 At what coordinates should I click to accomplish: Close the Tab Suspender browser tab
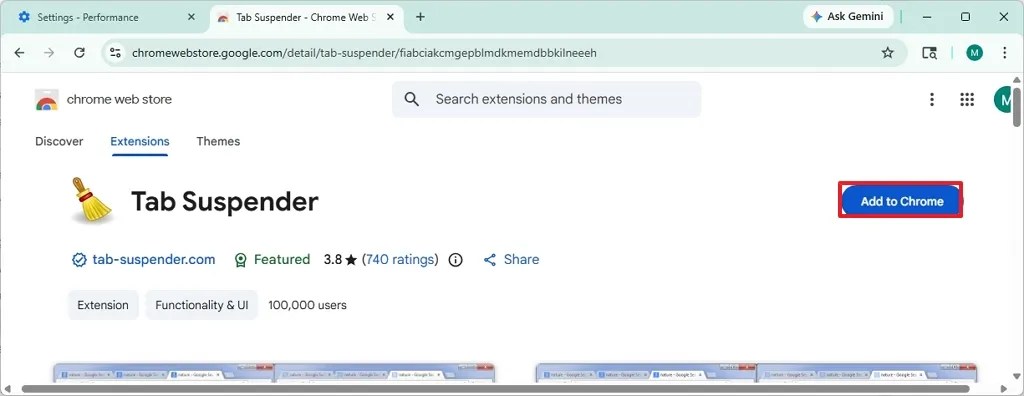pyautogui.click(x=389, y=17)
